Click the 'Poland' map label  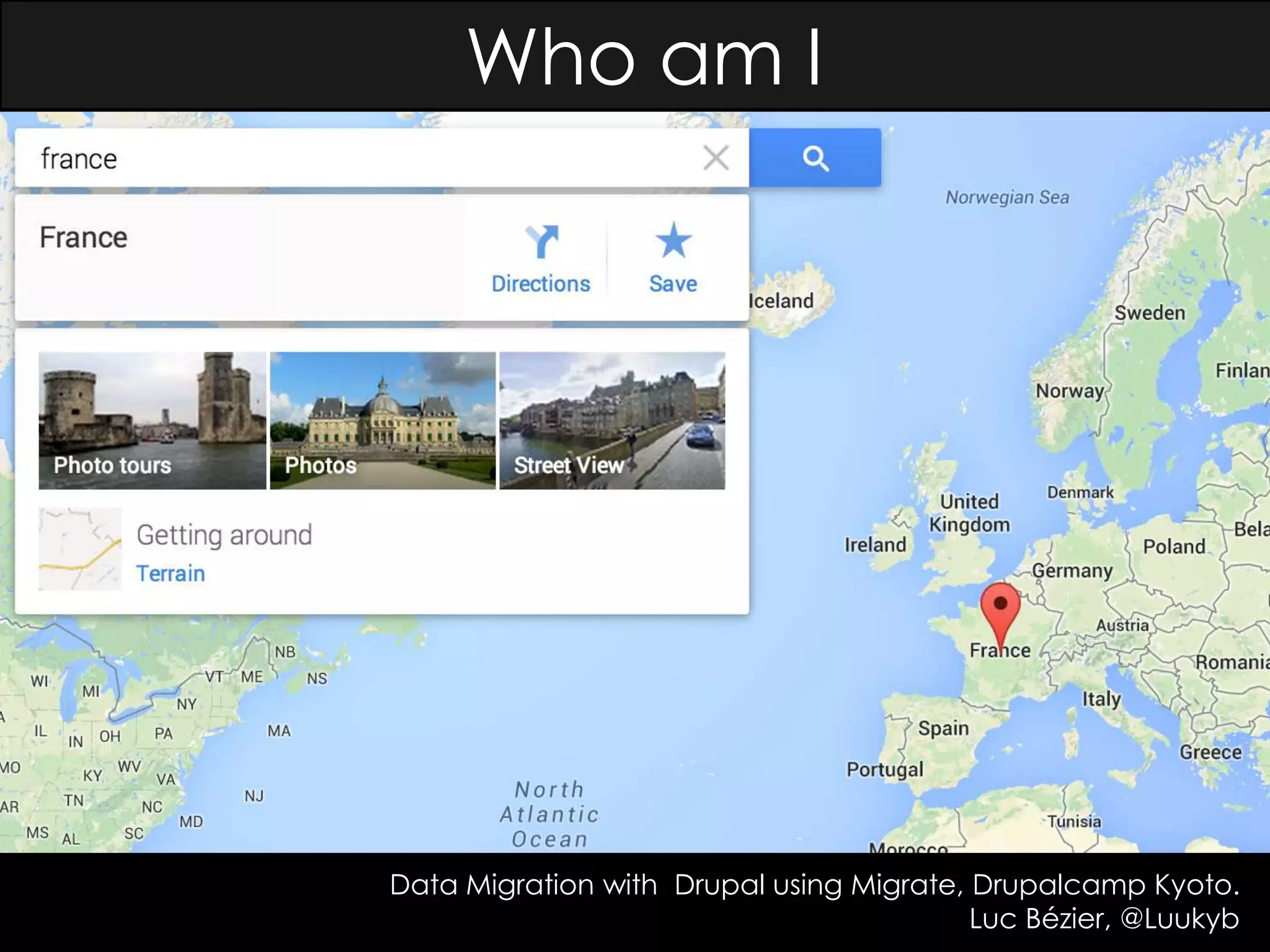click(x=1174, y=547)
